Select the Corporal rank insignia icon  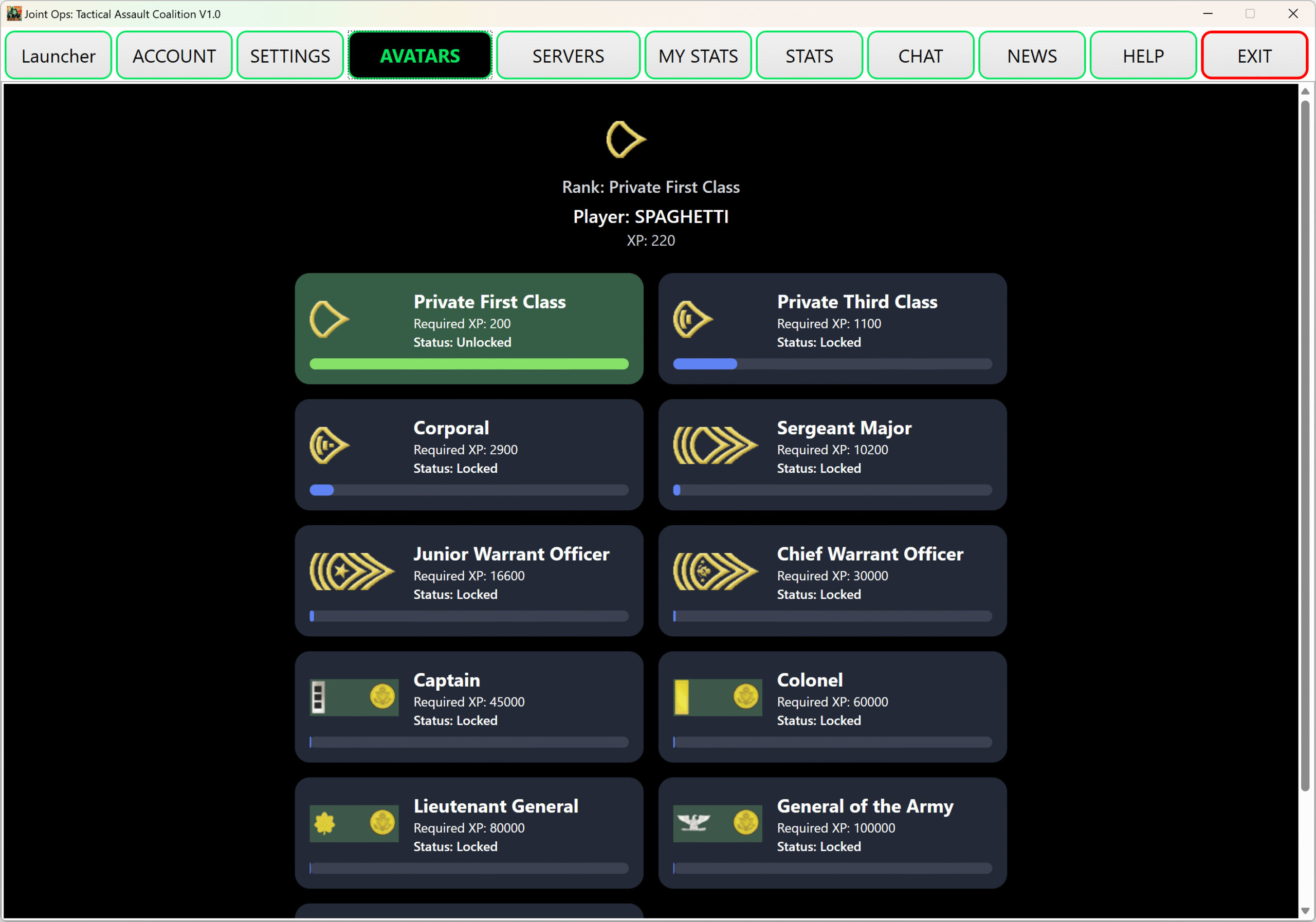click(329, 445)
